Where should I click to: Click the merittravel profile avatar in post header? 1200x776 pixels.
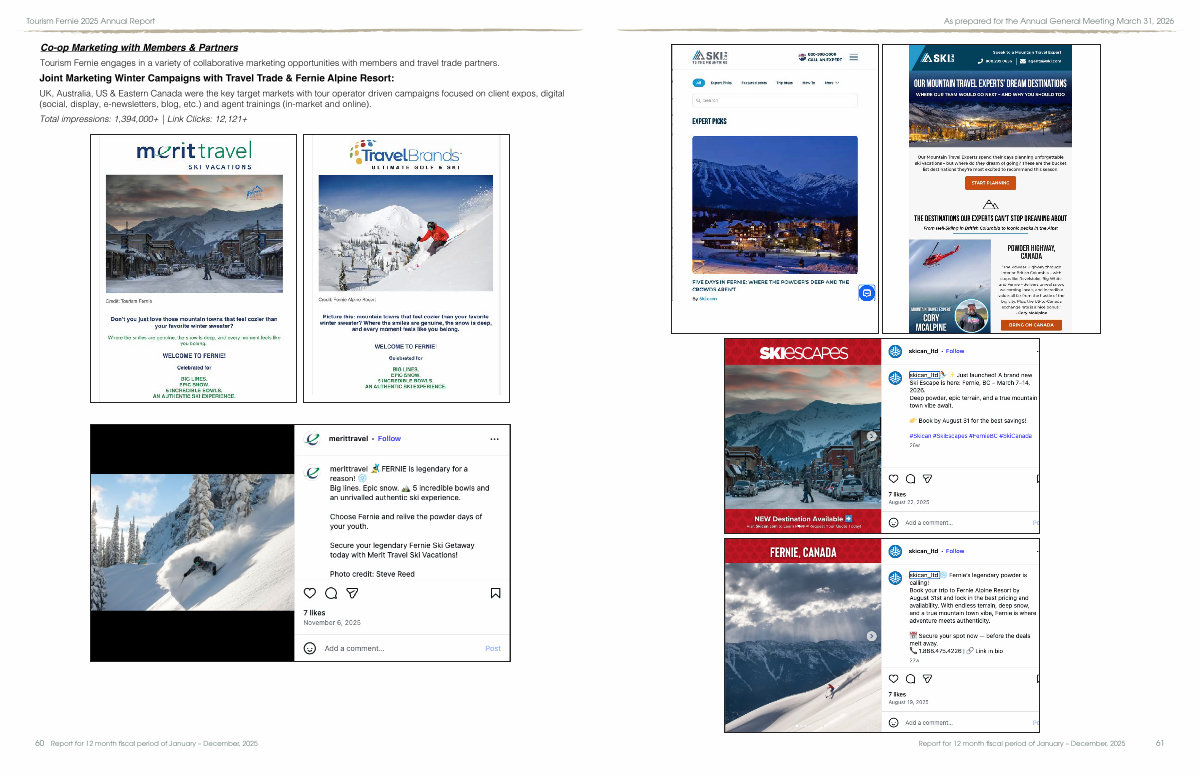pos(312,439)
